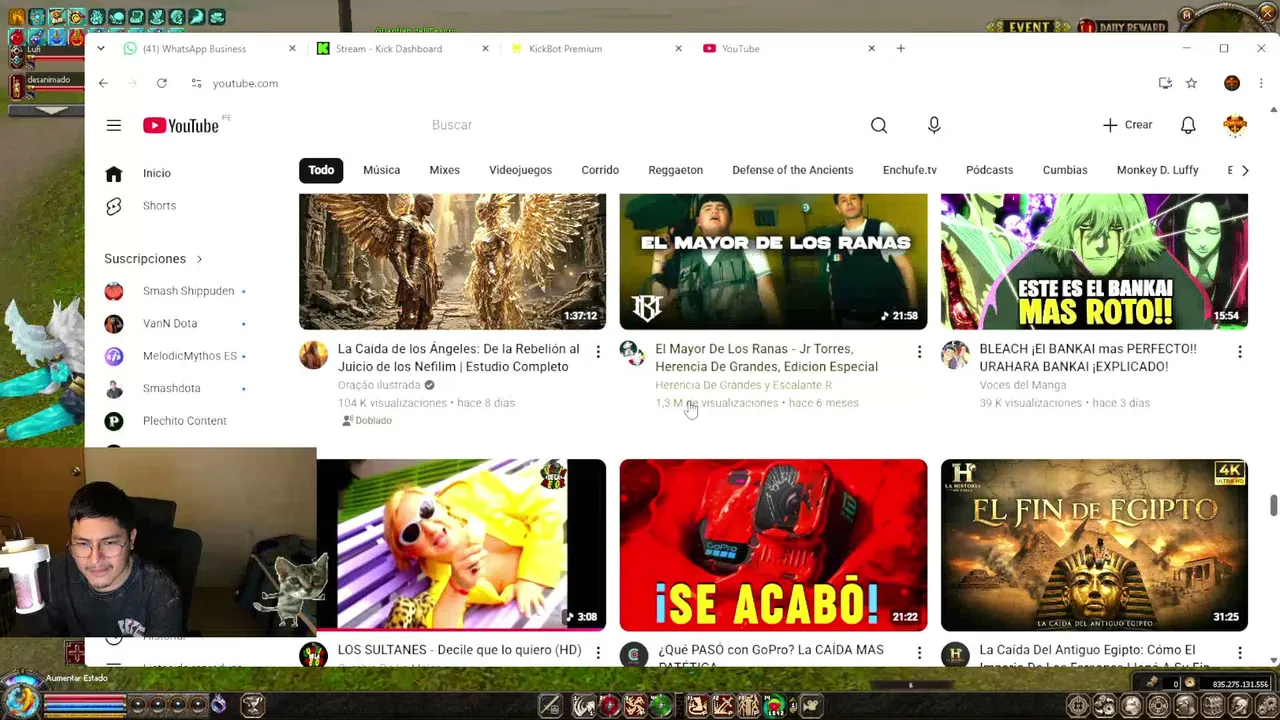
Task: Select the Enchufe.tv filter chip
Action: tap(910, 170)
